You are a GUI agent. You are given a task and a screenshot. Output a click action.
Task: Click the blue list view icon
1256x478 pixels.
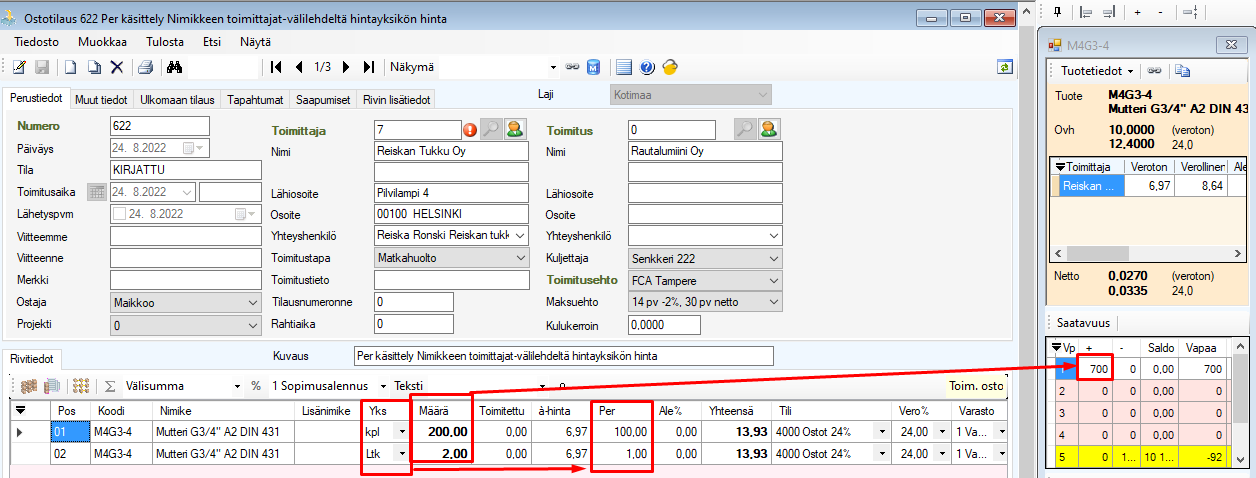coord(624,67)
